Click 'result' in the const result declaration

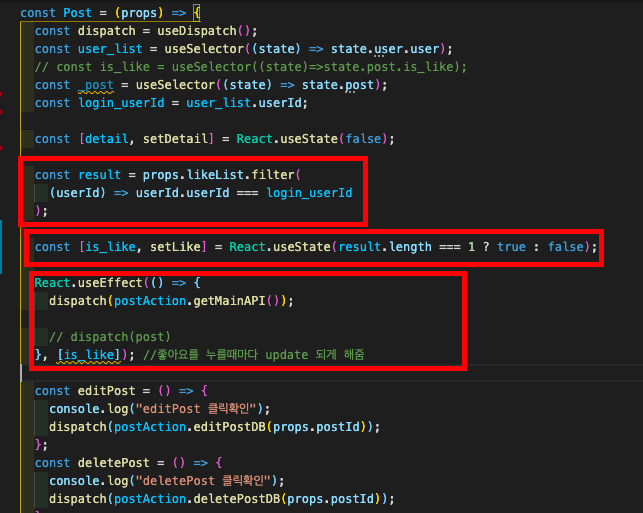[99, 175]
